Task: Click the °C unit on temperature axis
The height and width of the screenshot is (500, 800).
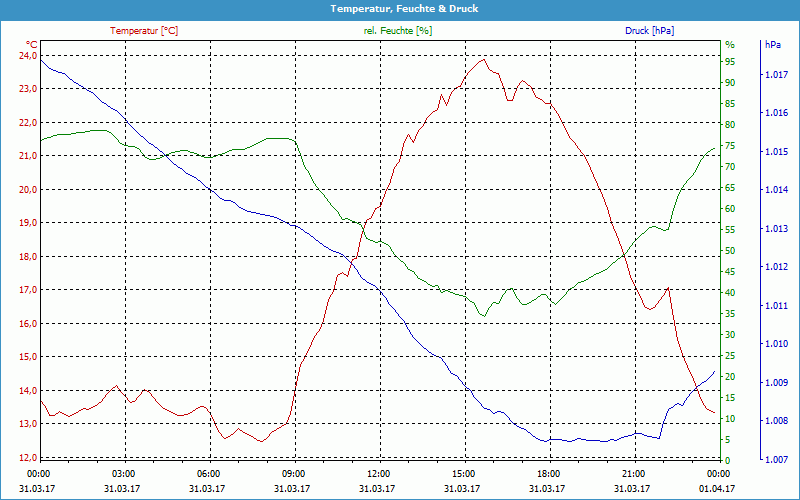Action: pos(31,44)
